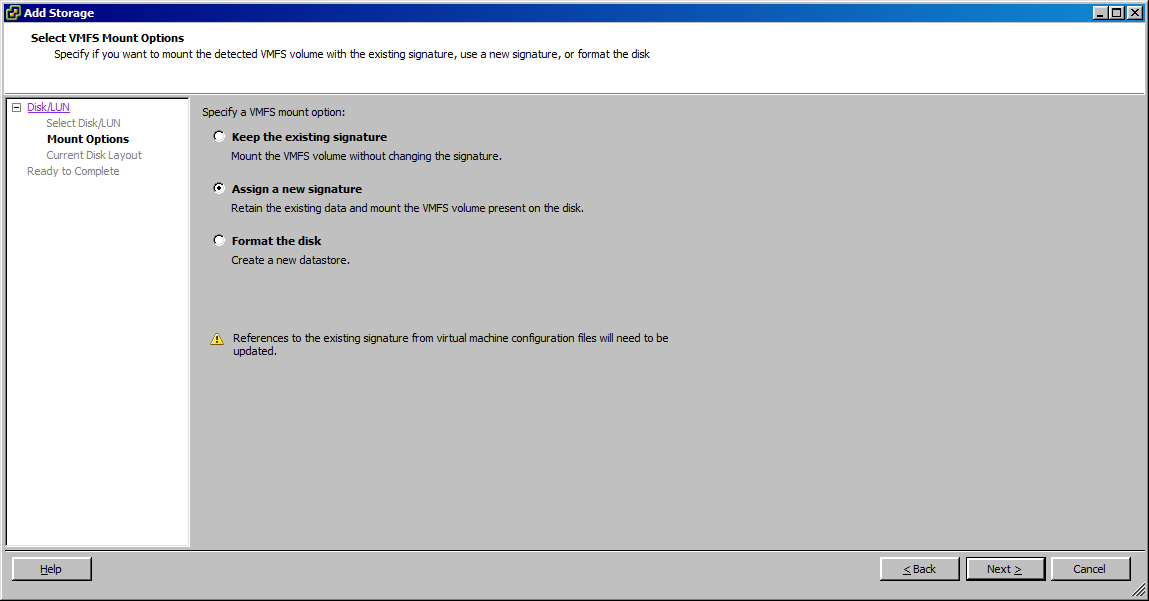This screenshot has height=601, width=1149.
Task: Select the Format the disk option
Action: coord(219,240)
